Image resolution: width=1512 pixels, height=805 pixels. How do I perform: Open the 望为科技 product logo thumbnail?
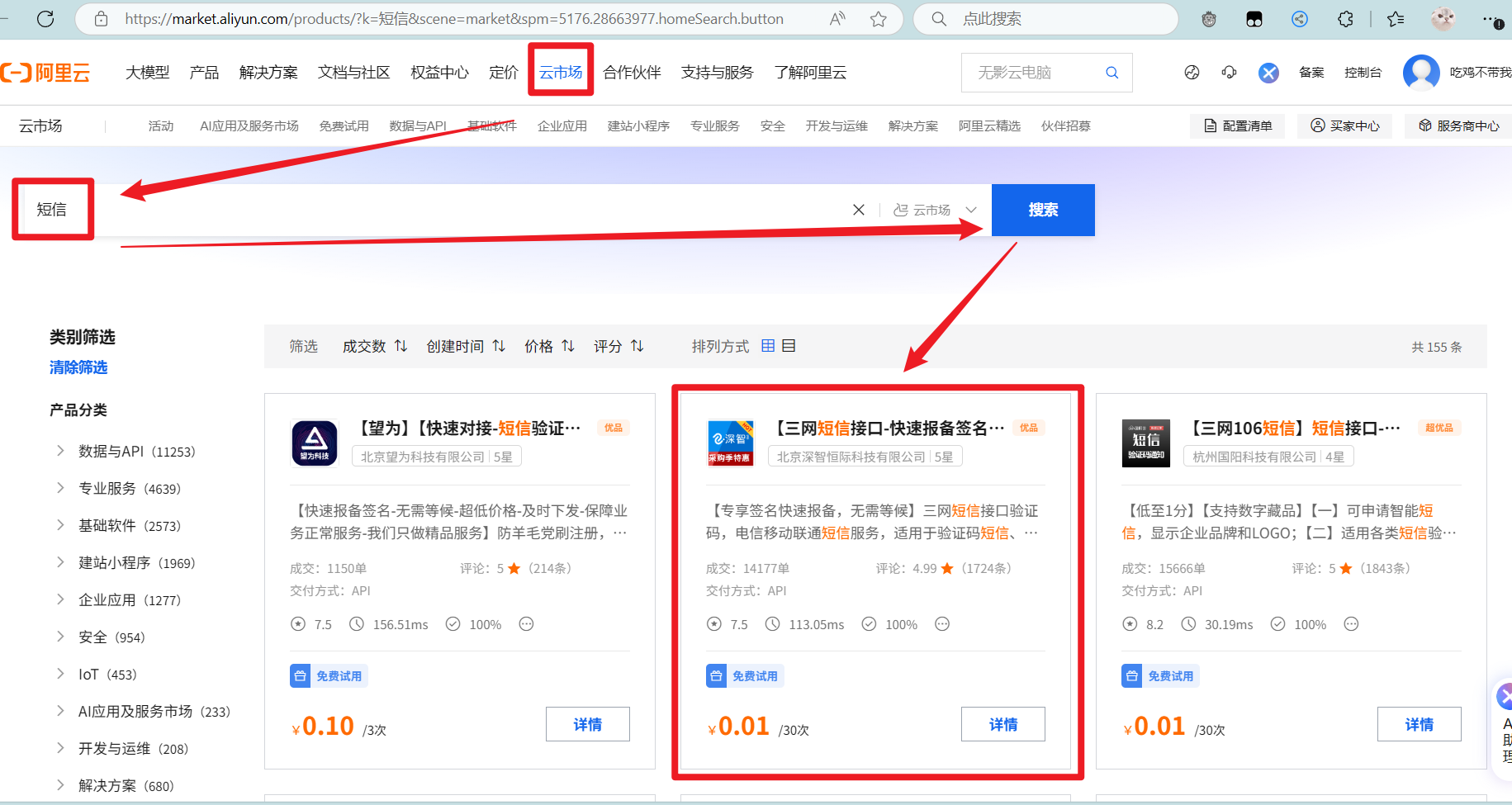coord(315,443)
